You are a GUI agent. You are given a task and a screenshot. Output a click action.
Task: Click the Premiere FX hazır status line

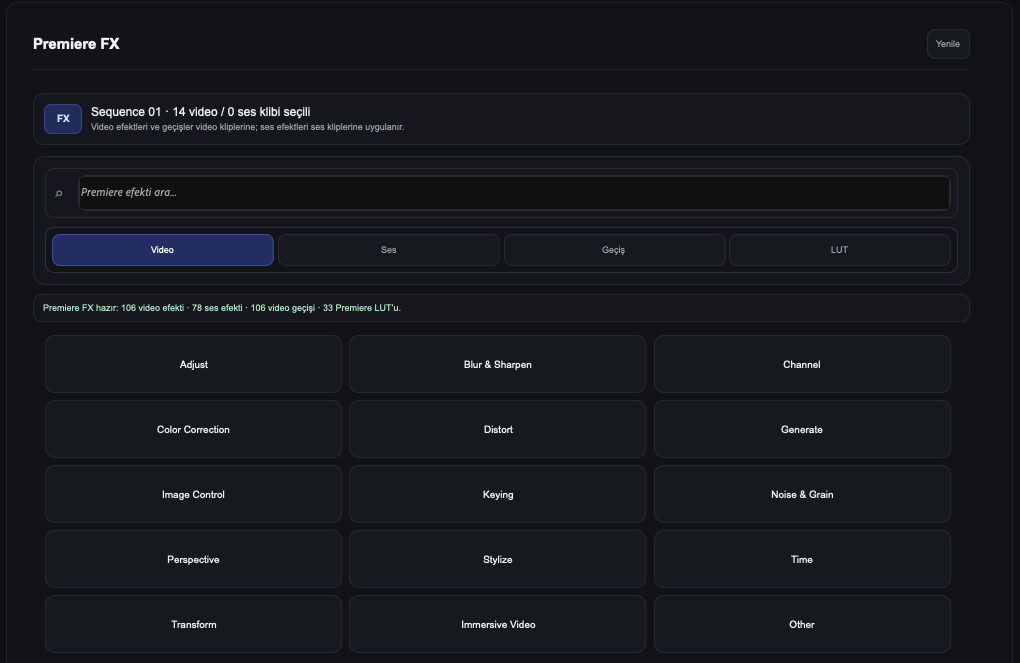coord(222,308)
